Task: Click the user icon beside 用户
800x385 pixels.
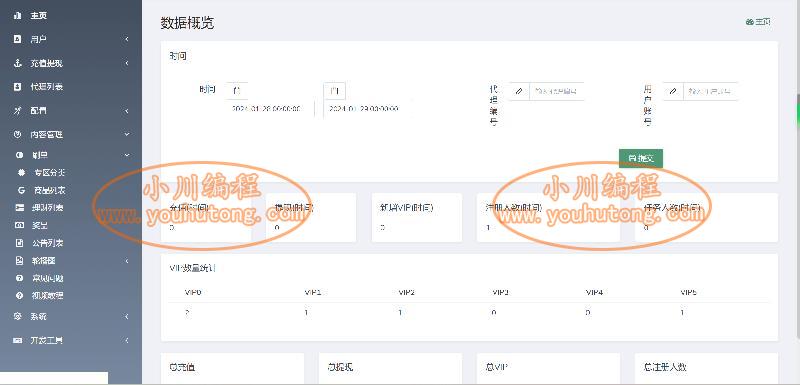Action: 18,39
